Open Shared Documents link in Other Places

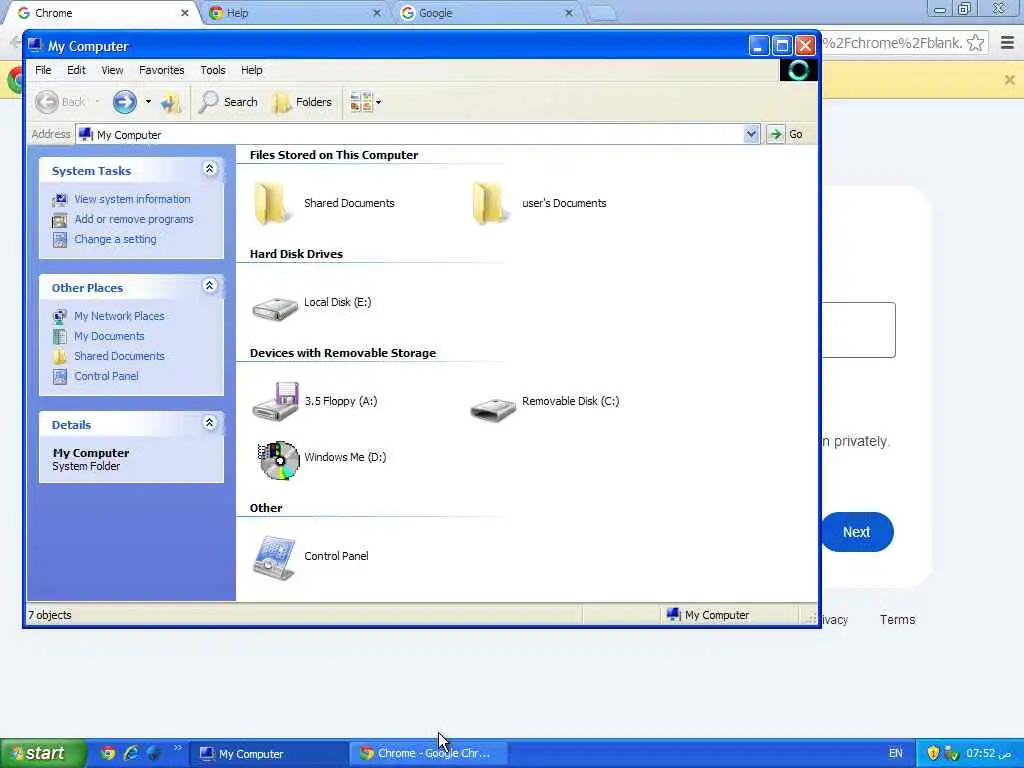(x=119, y=357)
